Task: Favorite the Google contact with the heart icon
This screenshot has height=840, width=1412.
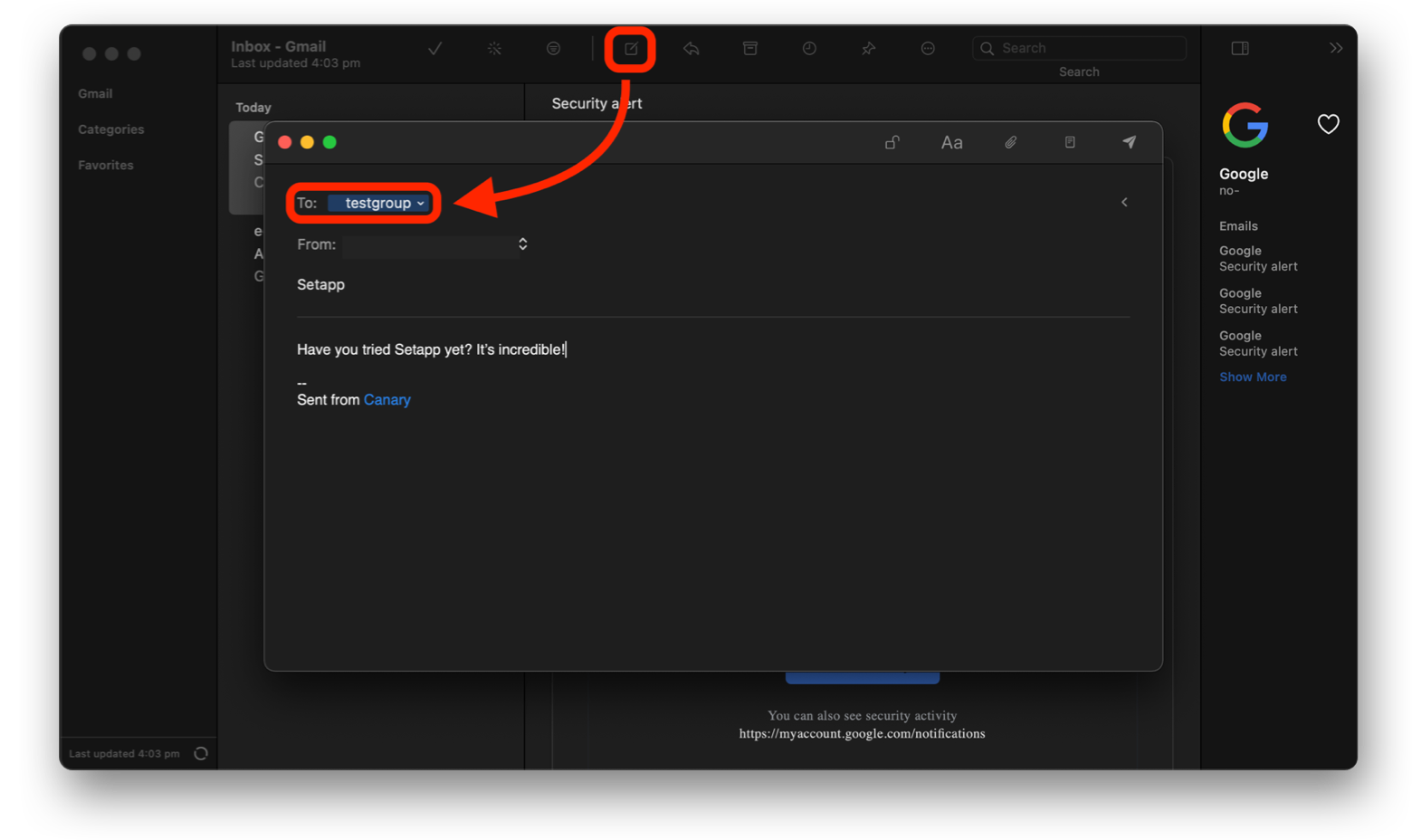Action: (x=1328, y=124)
